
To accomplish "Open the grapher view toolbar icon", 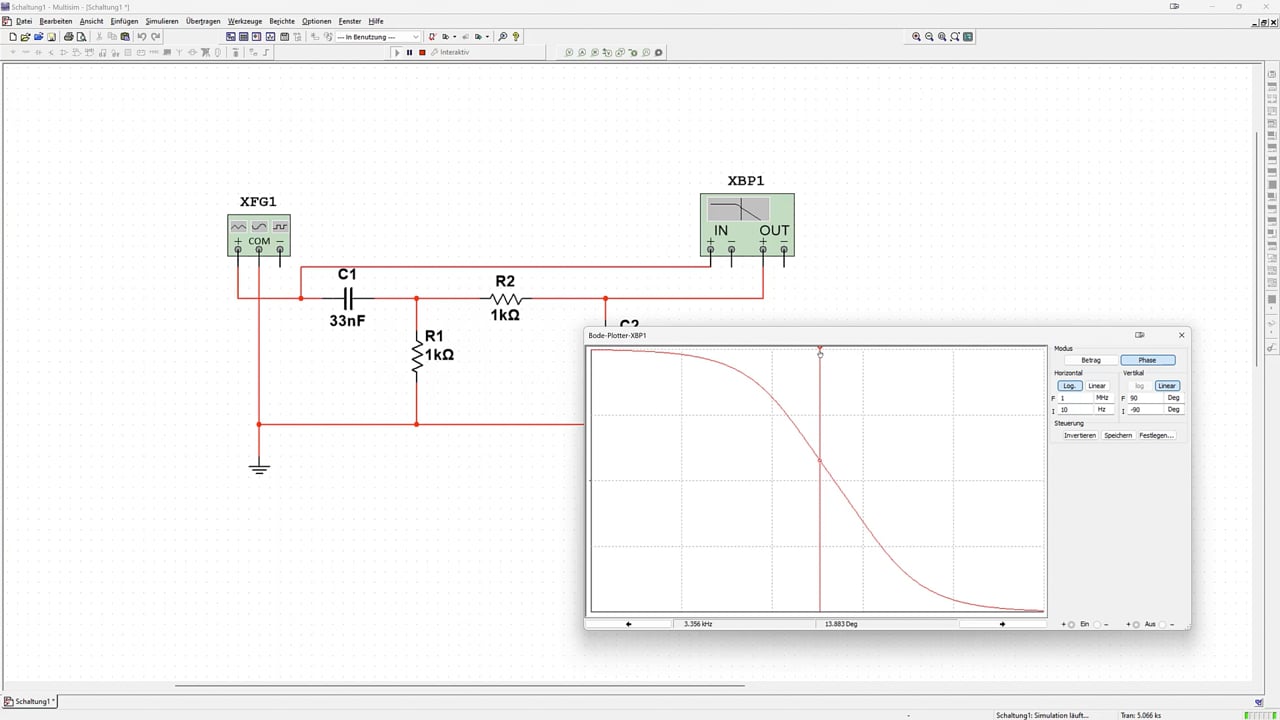I will pos(271,37).
